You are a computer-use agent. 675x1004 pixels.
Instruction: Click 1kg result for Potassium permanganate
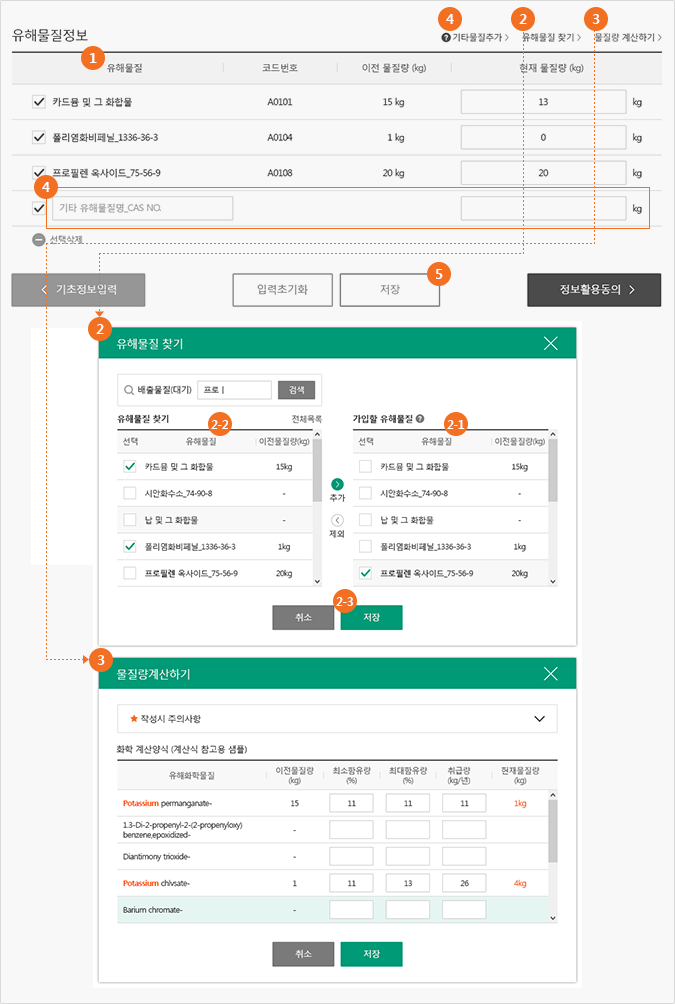[x=520, y=803]
